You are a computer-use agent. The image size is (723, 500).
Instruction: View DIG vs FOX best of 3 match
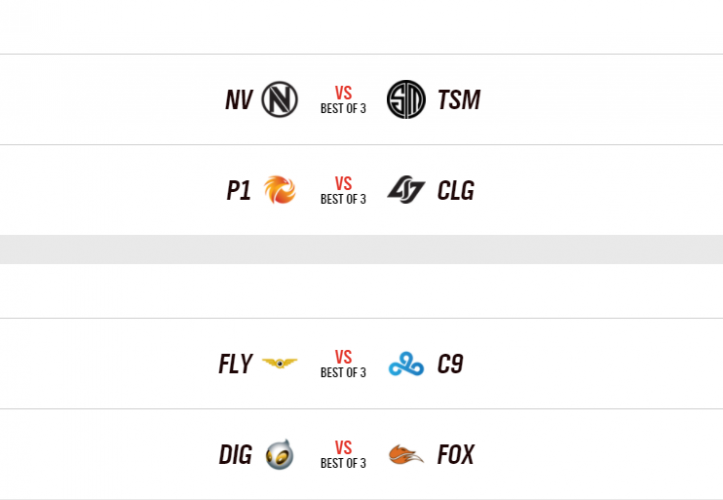[x=343, y=455]
